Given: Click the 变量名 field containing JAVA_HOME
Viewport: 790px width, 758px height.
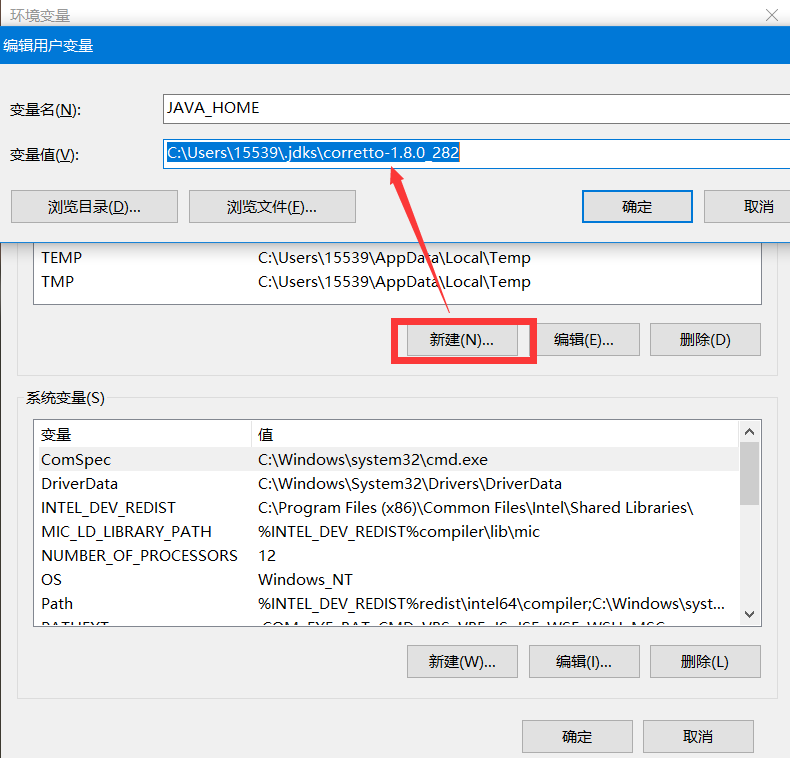Looking at the screenshot, I should 475,108.
